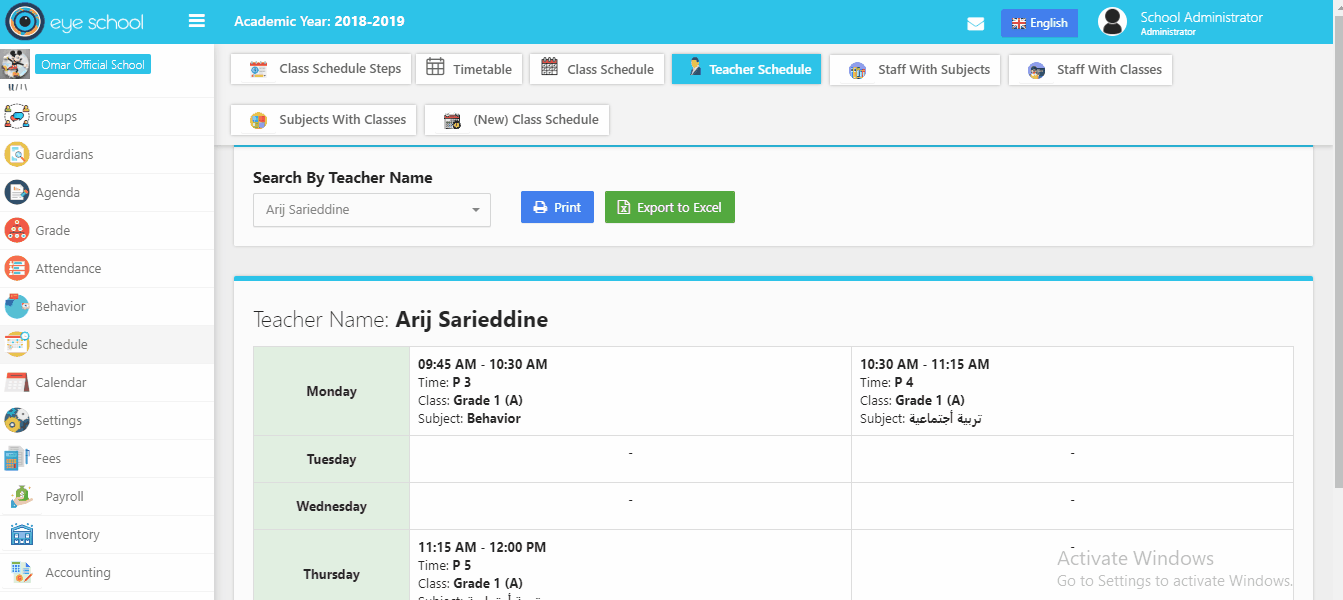This screenshot has width=1343, height=600.
Task: Click the Settings sidebar icon
Action: [x=16, y=421]
